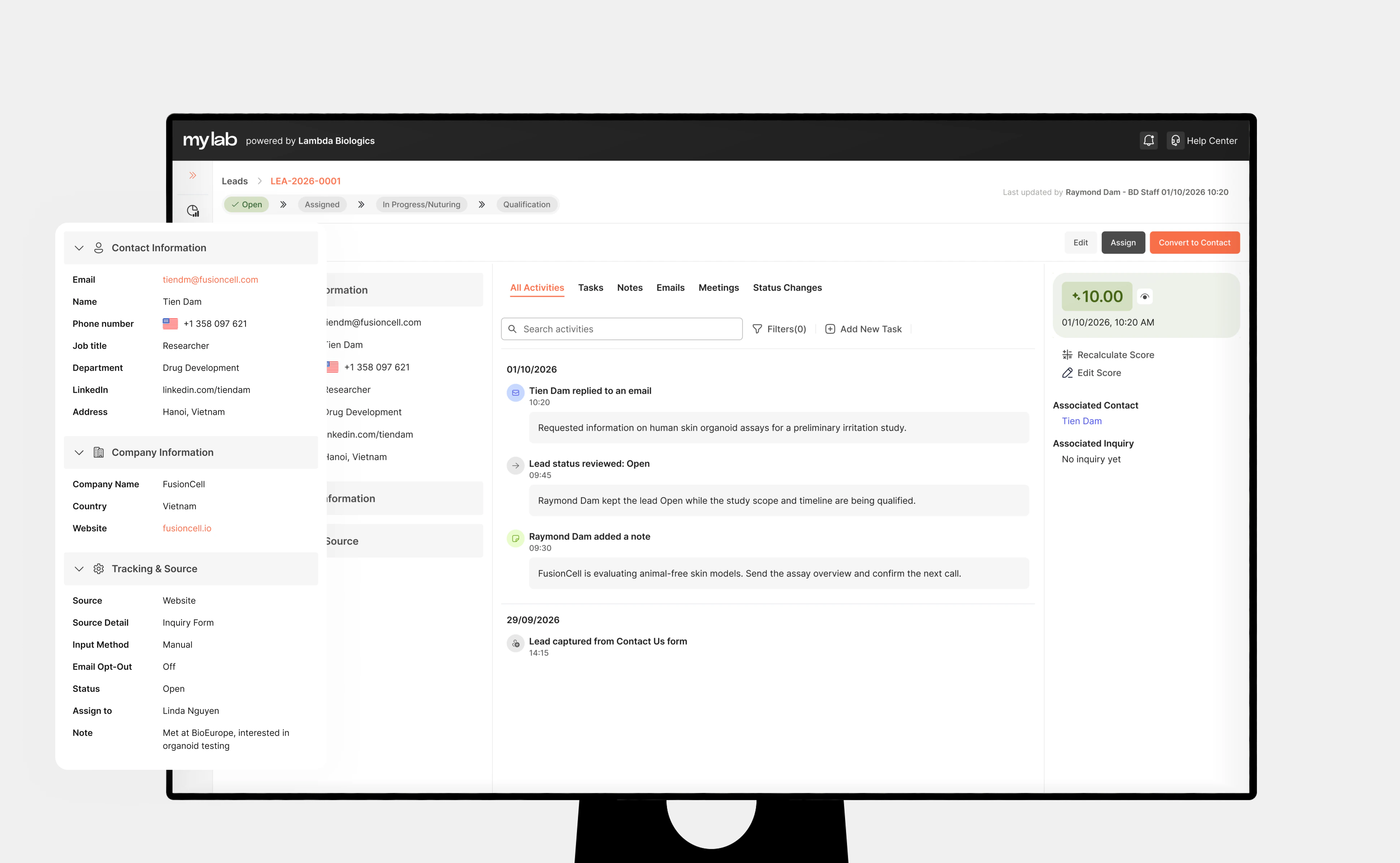Open the tiendm@fusioncell.com email link
The image size is (1400, 863).
pos(210,280)
